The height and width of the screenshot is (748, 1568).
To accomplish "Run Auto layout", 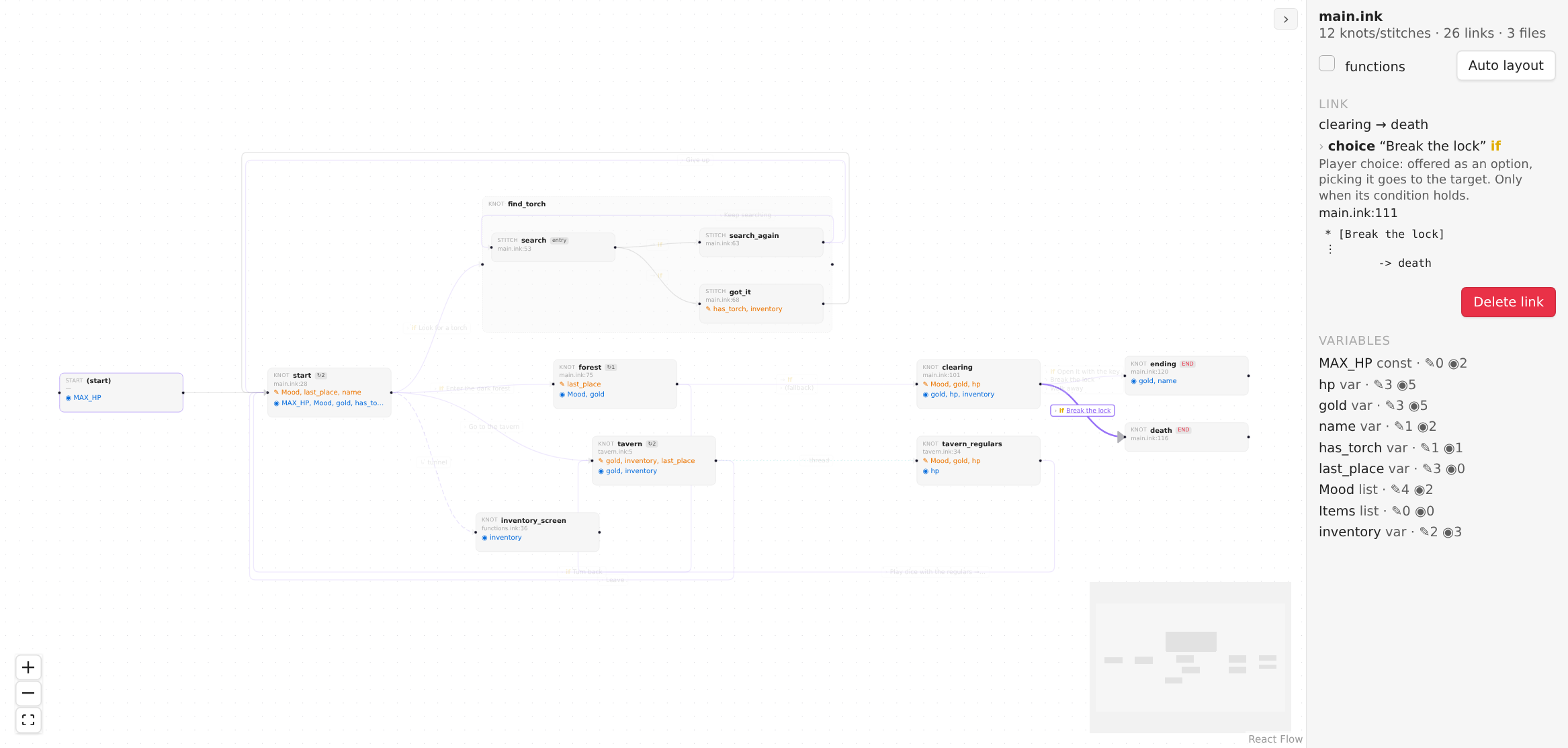I will 1506,66.
